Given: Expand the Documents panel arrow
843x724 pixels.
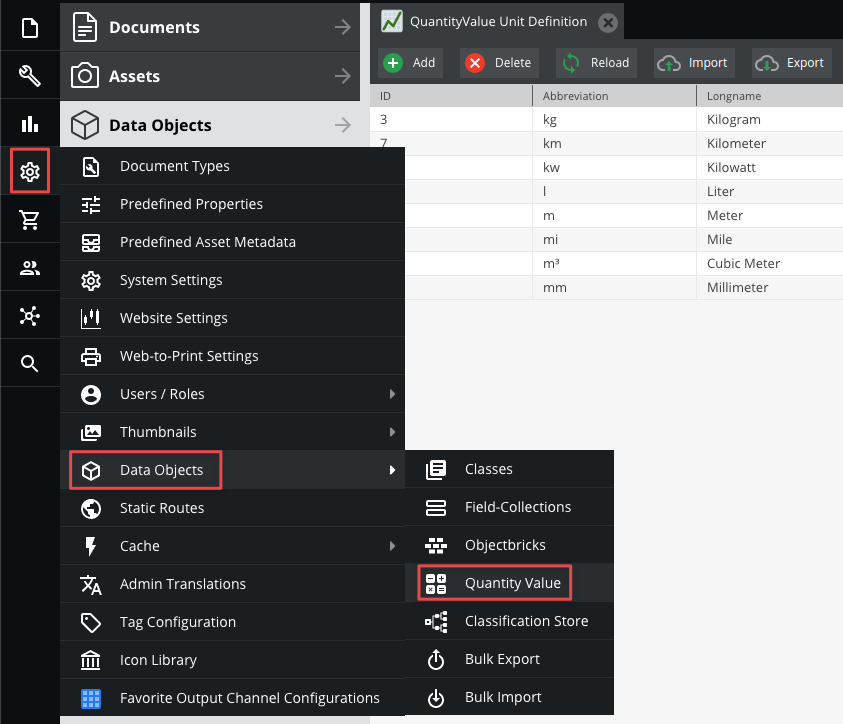Looking at the screenshot, I should [x=342, y=27].
